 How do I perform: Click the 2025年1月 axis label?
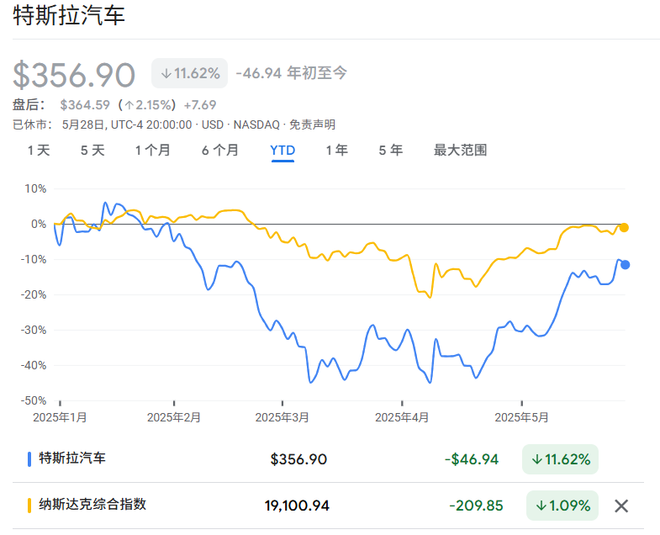(x=60, y=418)
